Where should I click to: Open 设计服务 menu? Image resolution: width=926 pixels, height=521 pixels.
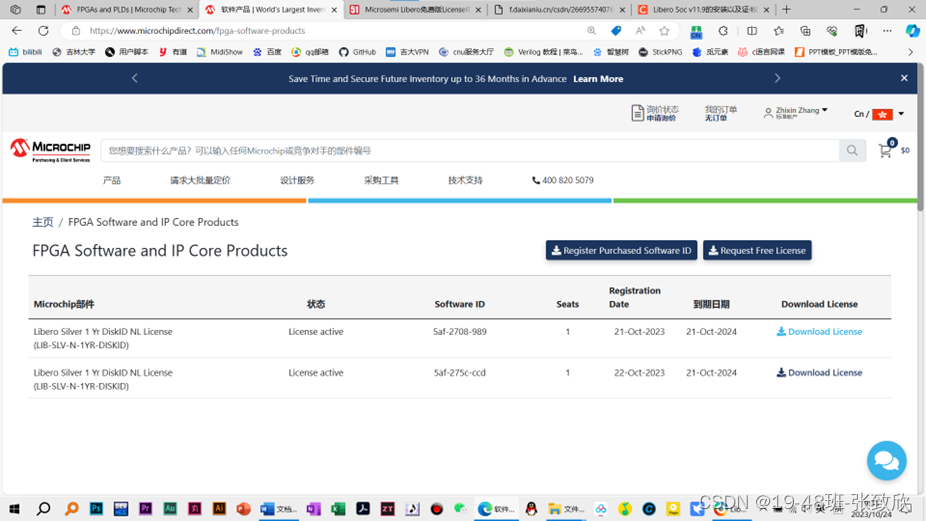pos(297,180)
